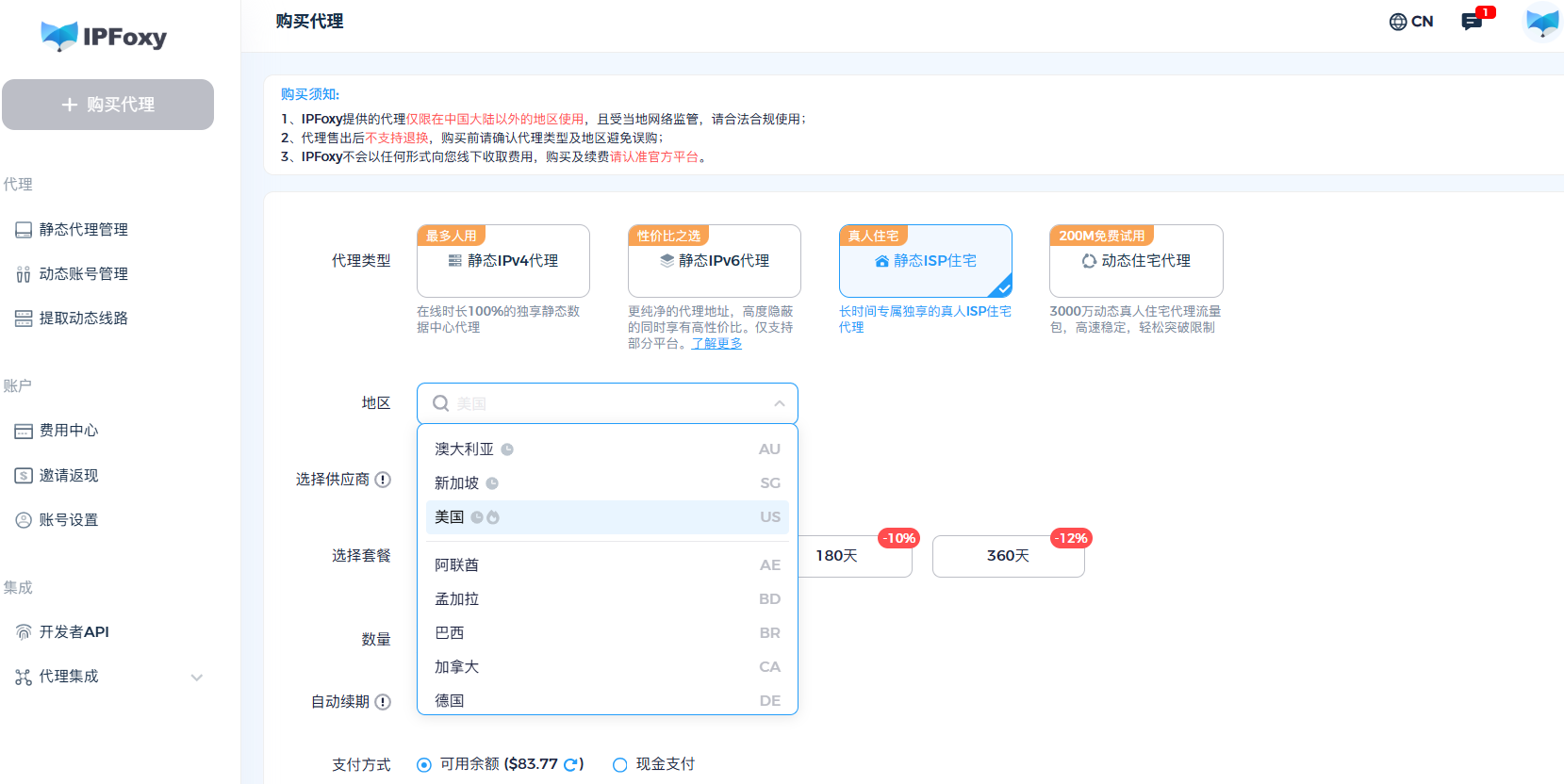Click the auto-renew info icon
Screen dimensions: 1564x784
383,702
